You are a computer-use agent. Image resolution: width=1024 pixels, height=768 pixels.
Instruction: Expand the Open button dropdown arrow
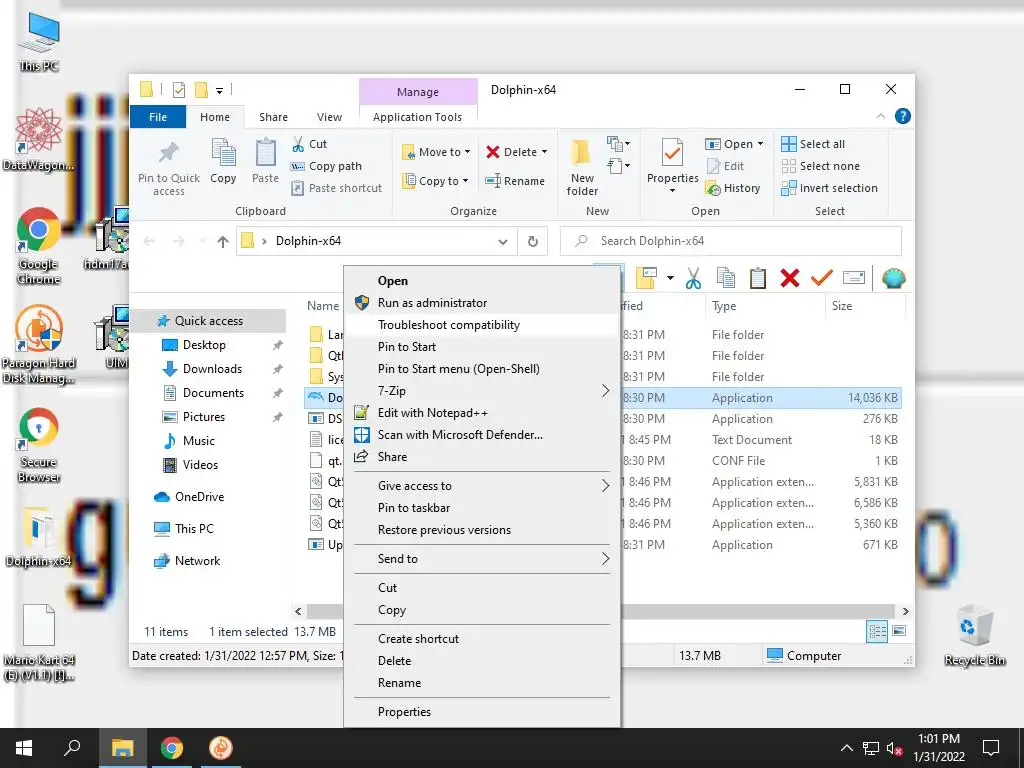click(x=760, y=144)
